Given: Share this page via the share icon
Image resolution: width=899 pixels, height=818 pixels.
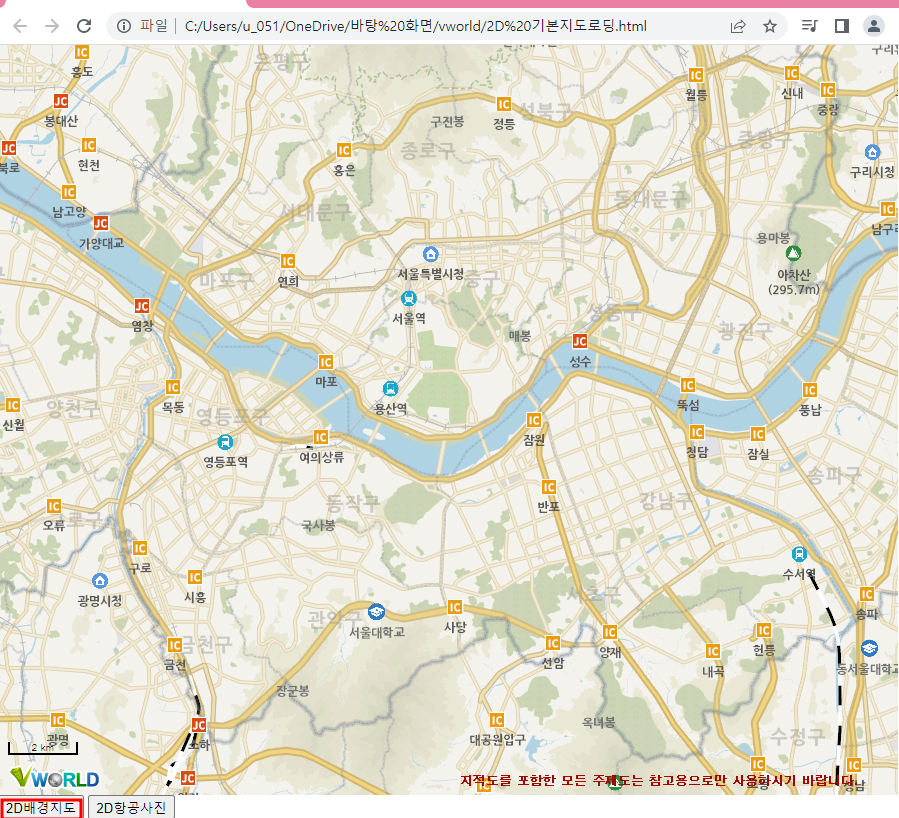Looking at the screenshot, I should pos(738,26).
